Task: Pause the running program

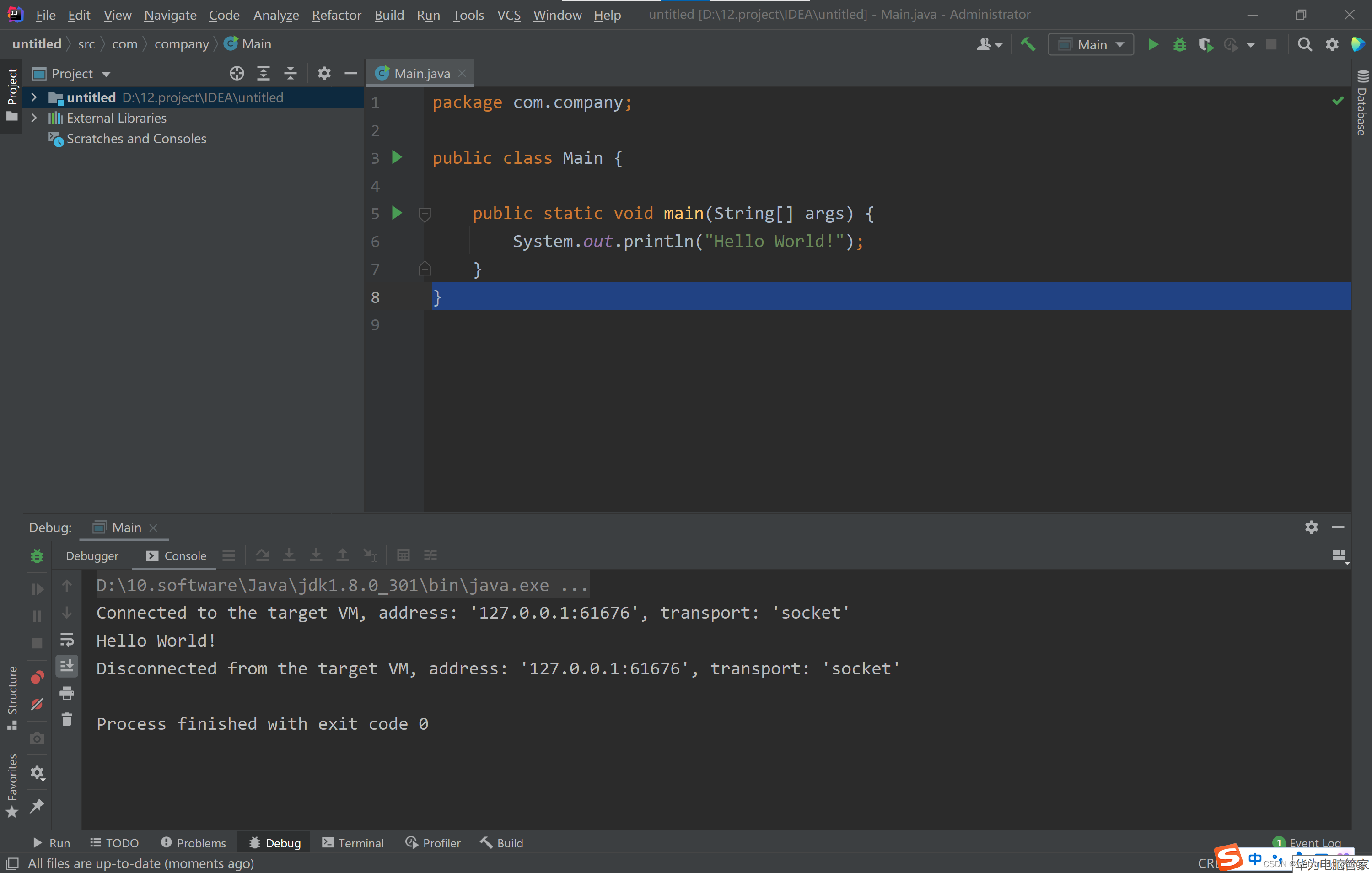Action: coord(37,615)
